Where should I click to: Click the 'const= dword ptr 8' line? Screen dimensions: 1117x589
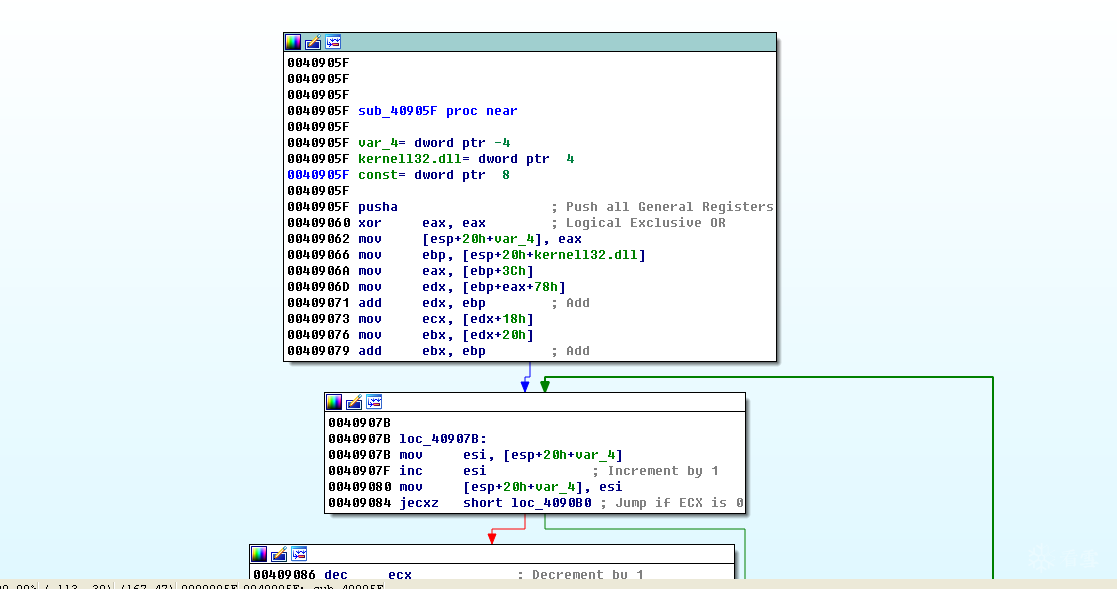coord(434,174)
